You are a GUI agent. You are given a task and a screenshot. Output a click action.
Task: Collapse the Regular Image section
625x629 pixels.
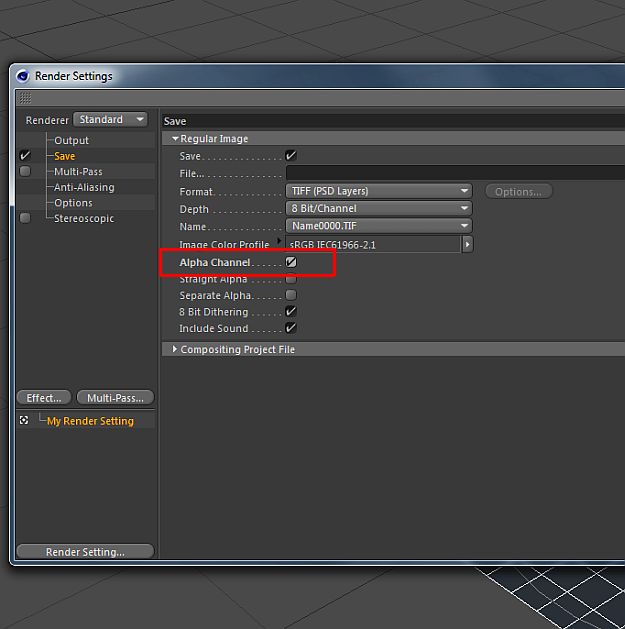[x=175, y=138]
